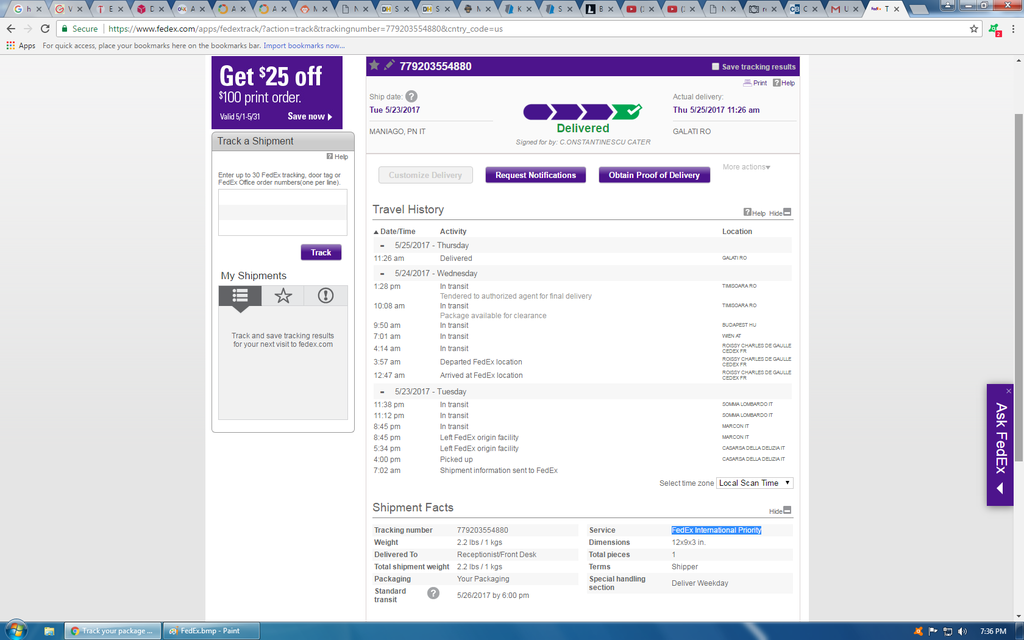Switch to the first YouTube tab
This screenshot has height=640, width=1024.
click(x=640, y=9)
